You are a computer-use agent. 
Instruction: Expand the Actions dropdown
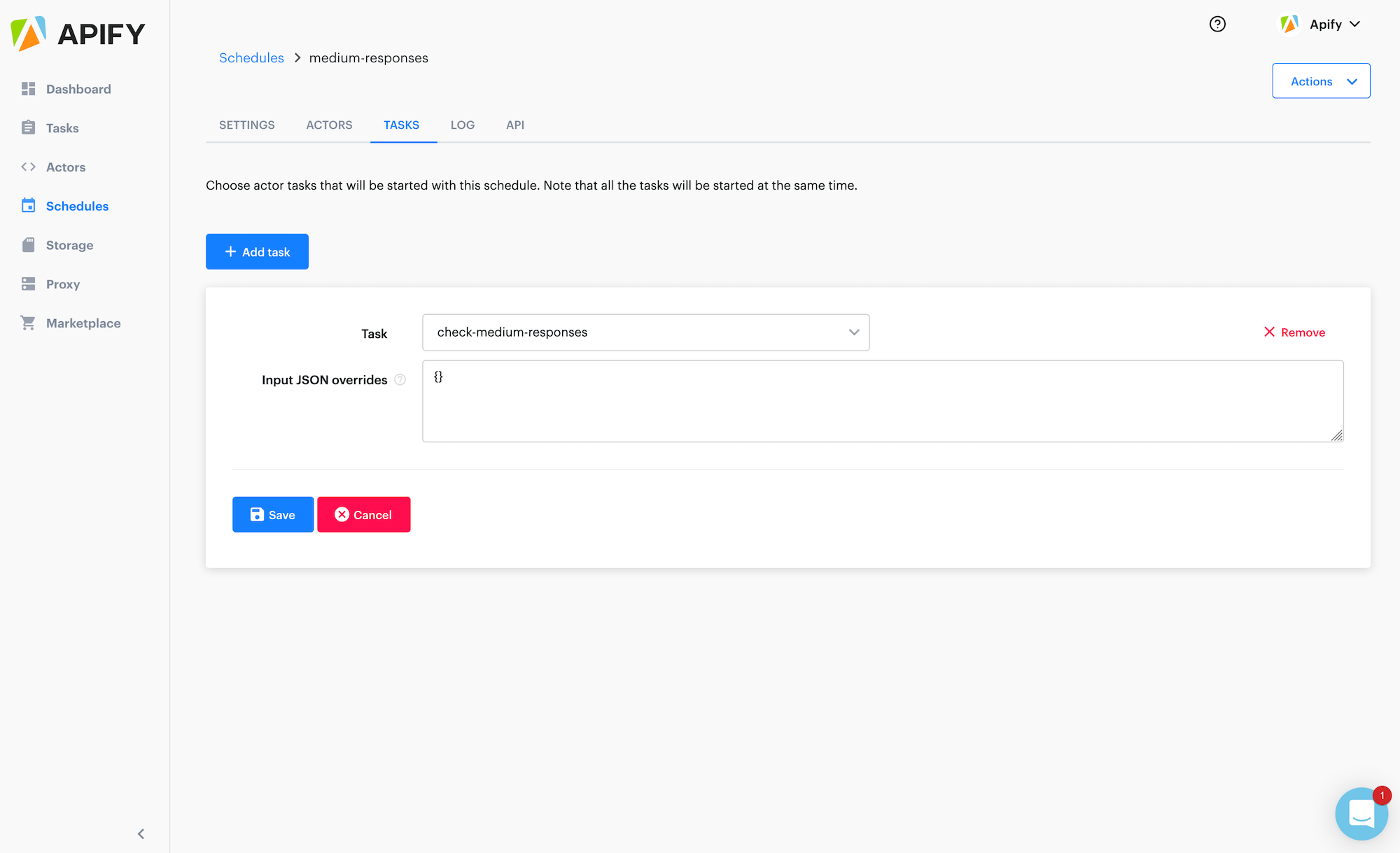pos(1321,81)
